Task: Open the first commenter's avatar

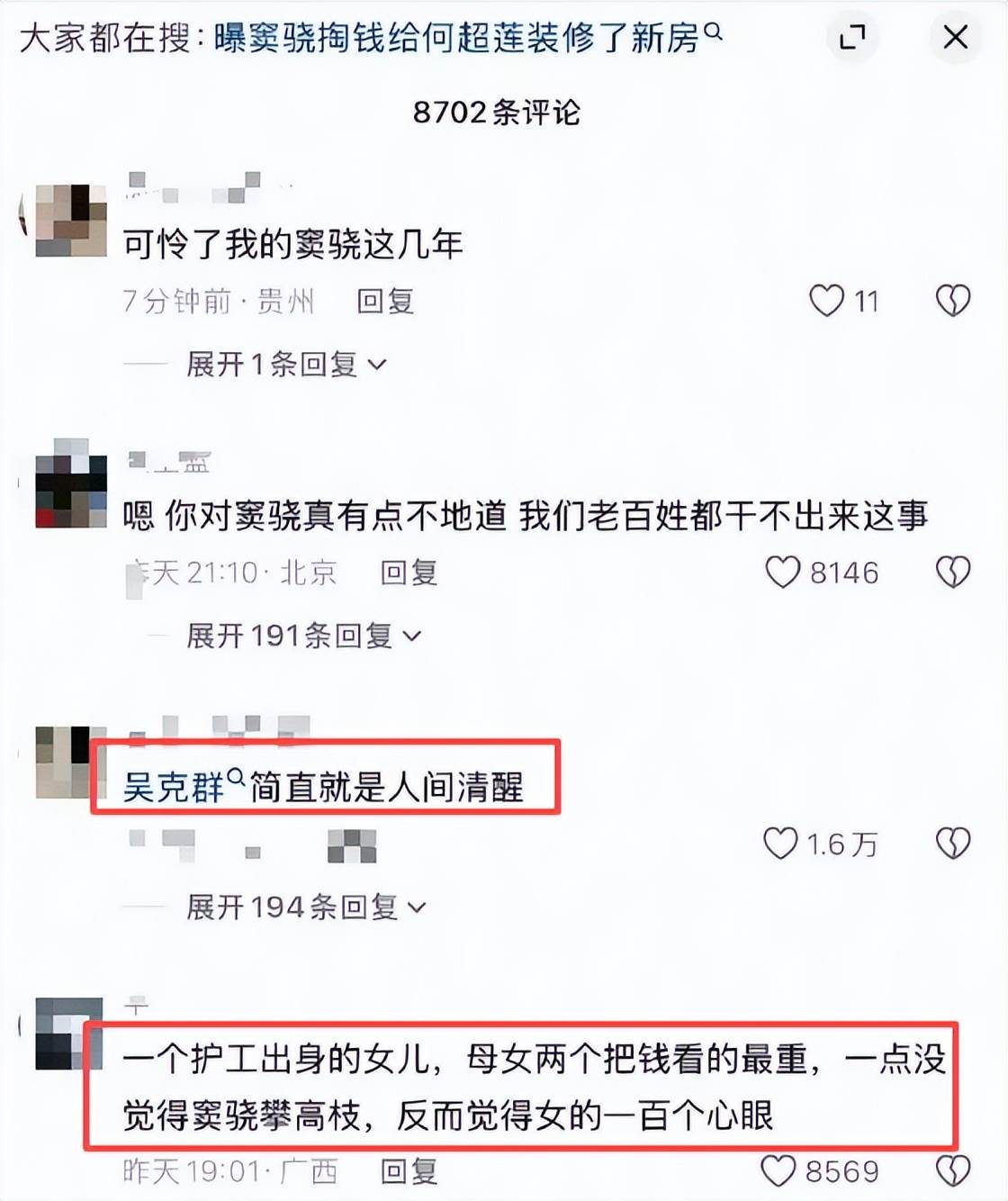Action: coord(70,221)
